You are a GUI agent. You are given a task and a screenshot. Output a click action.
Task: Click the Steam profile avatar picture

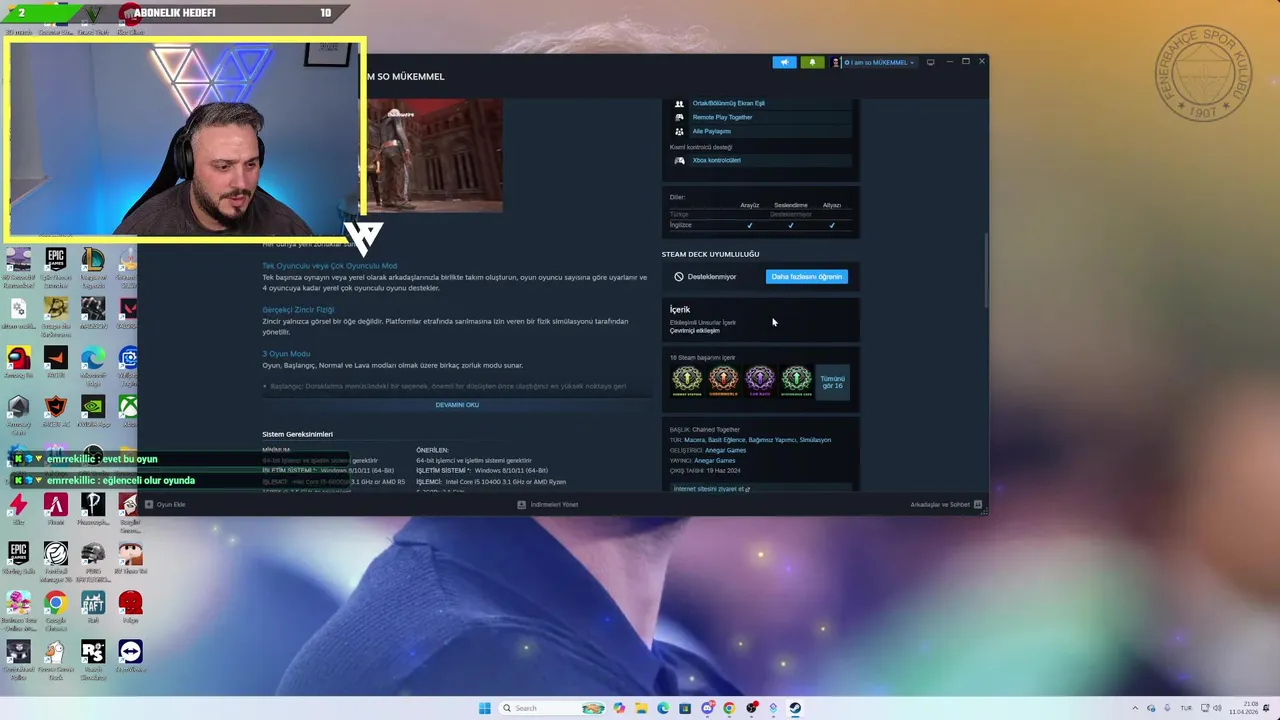tap(836, 62)
